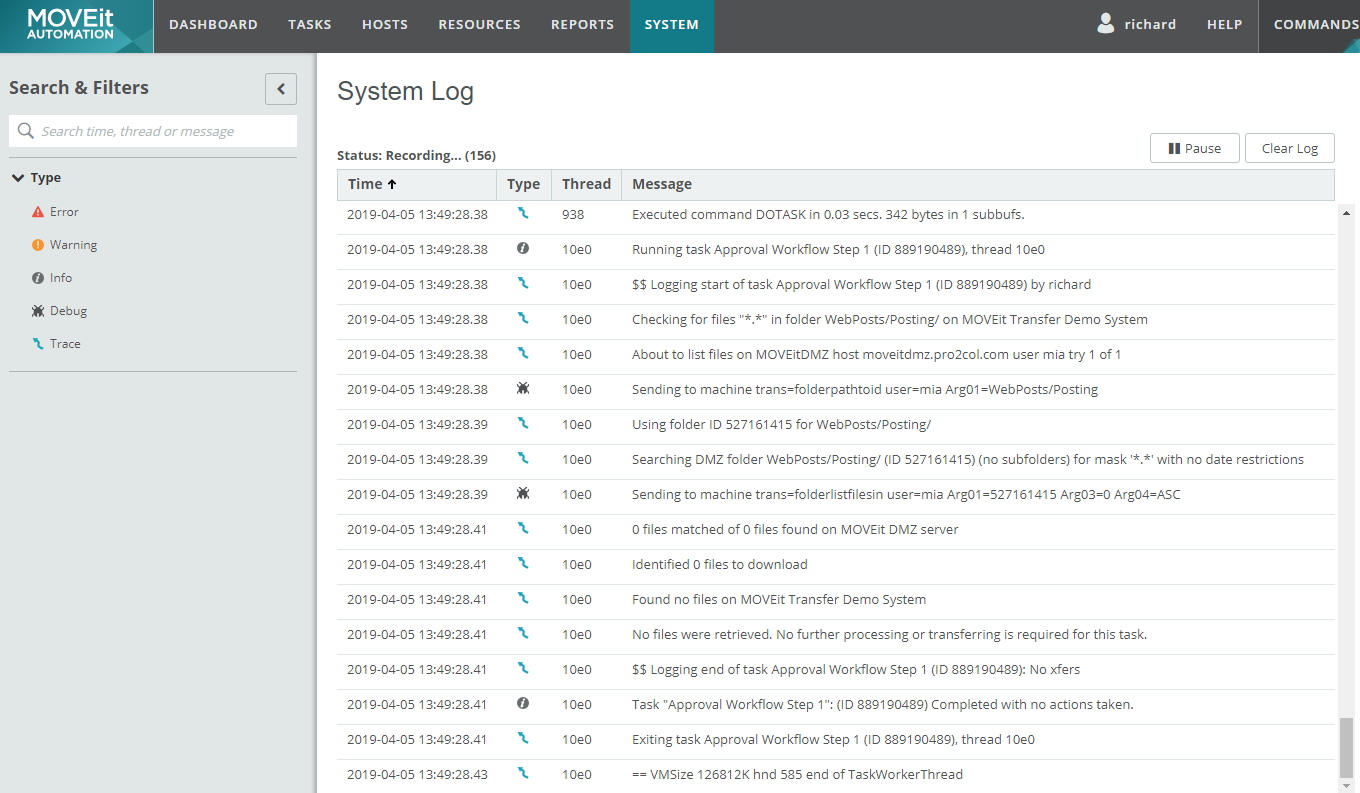Screen dimensions: 1360x793
Task: Open the Hosts tab
Action: point(385,25)
